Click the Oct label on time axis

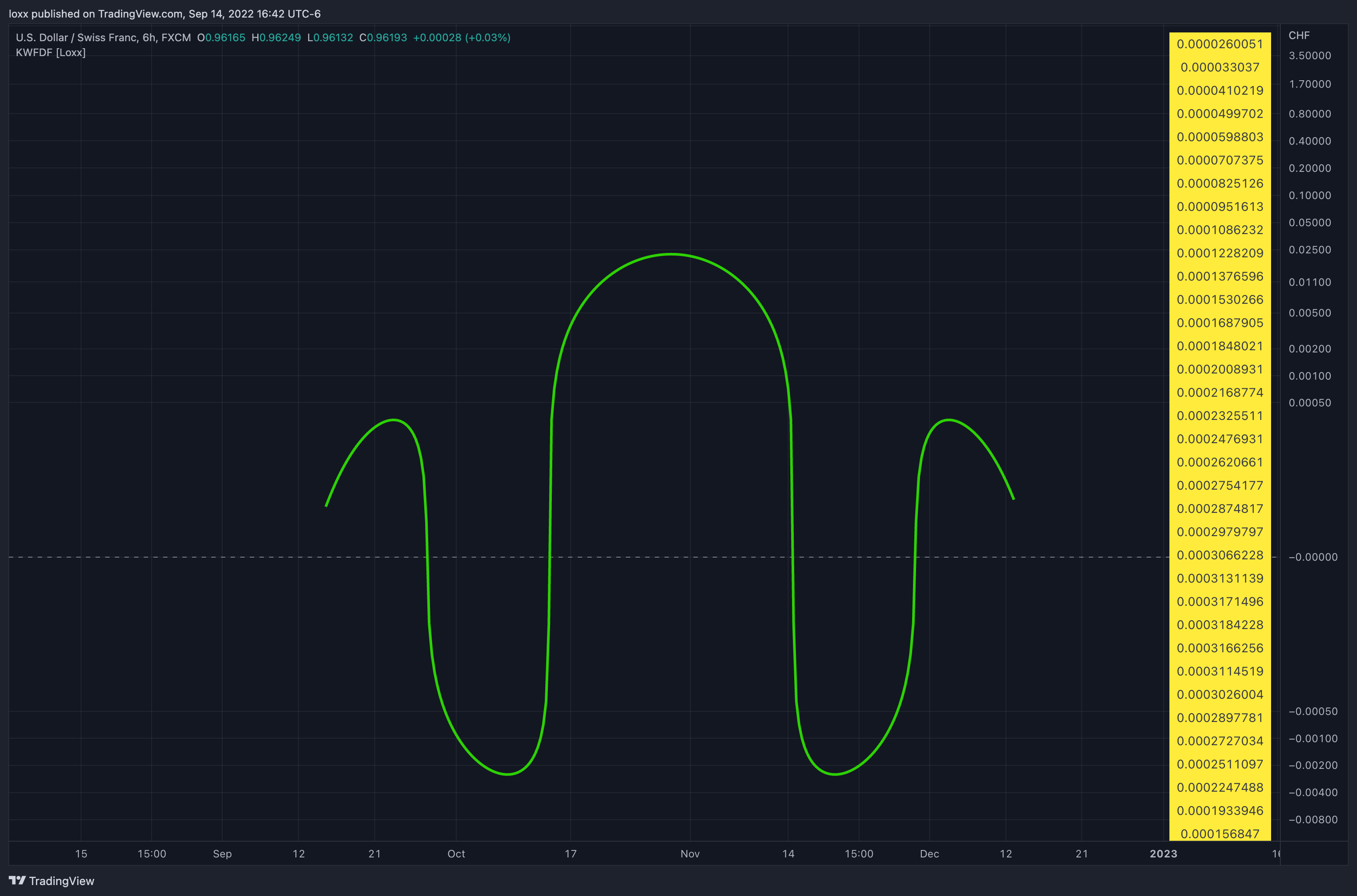point(456,854)
